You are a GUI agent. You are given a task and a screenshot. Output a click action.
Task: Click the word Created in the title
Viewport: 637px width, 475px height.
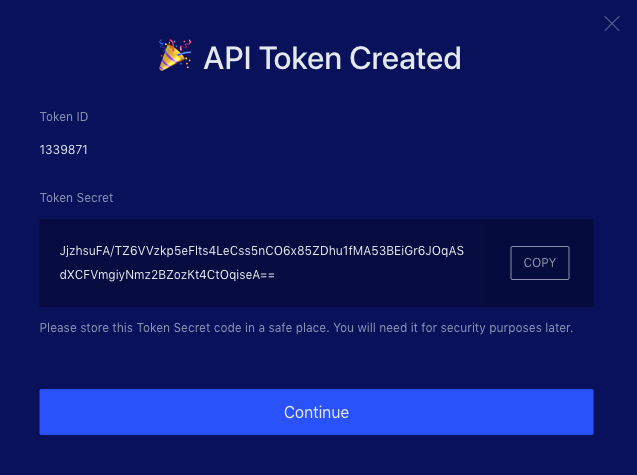tap(405, 58)
